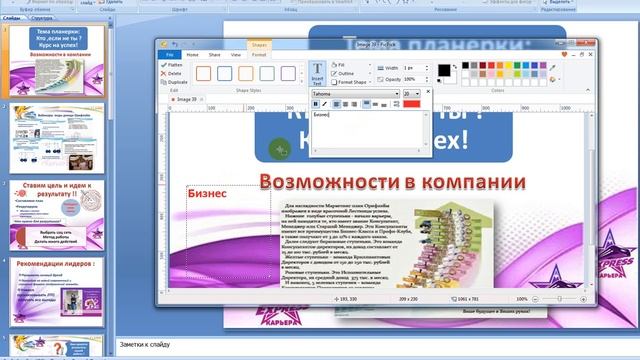Viewport: 640px width, 360px height.
Task: Switch to the Home ribbon tab
Action: click(x=192, y=55)
